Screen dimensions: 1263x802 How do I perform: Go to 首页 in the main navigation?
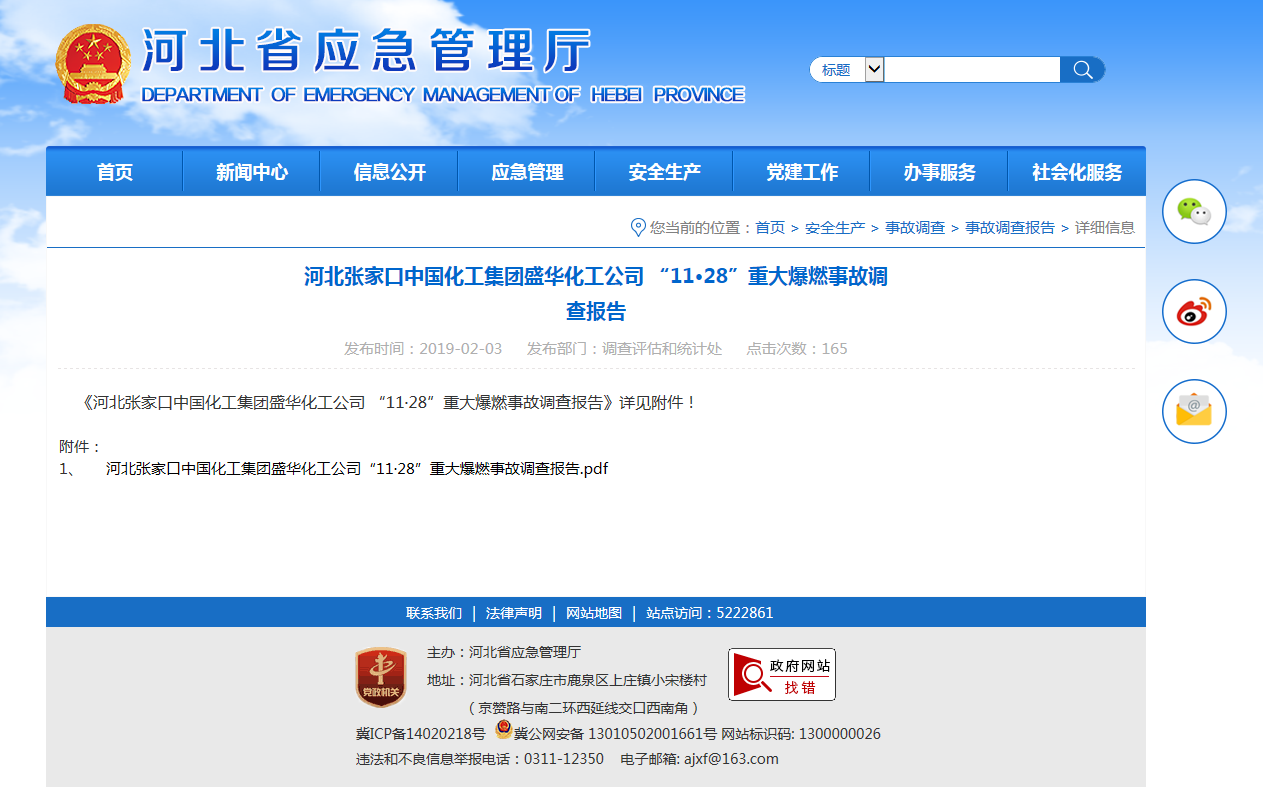115,172
